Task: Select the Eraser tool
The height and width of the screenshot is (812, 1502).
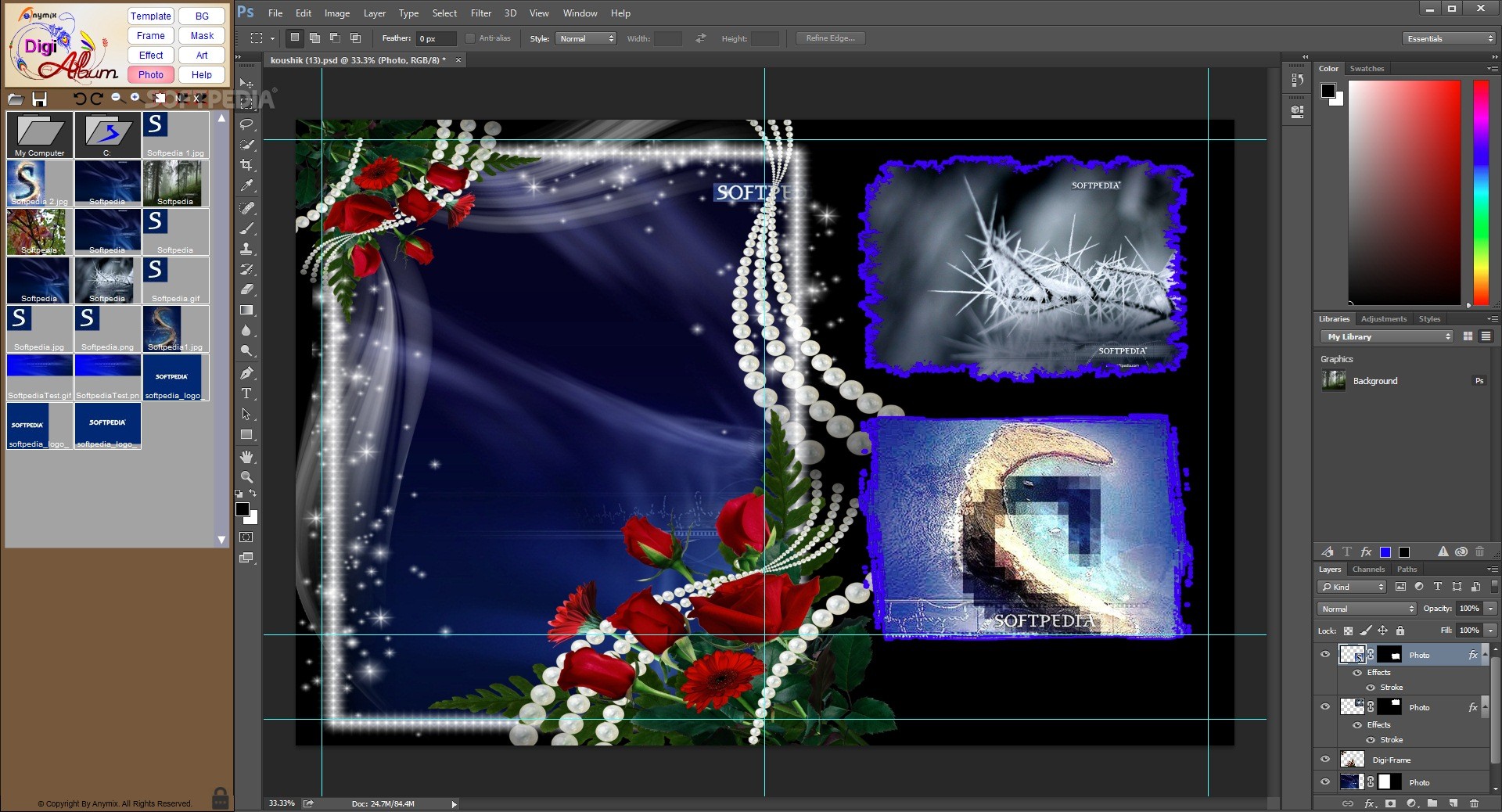Action: tap(246, 289)
